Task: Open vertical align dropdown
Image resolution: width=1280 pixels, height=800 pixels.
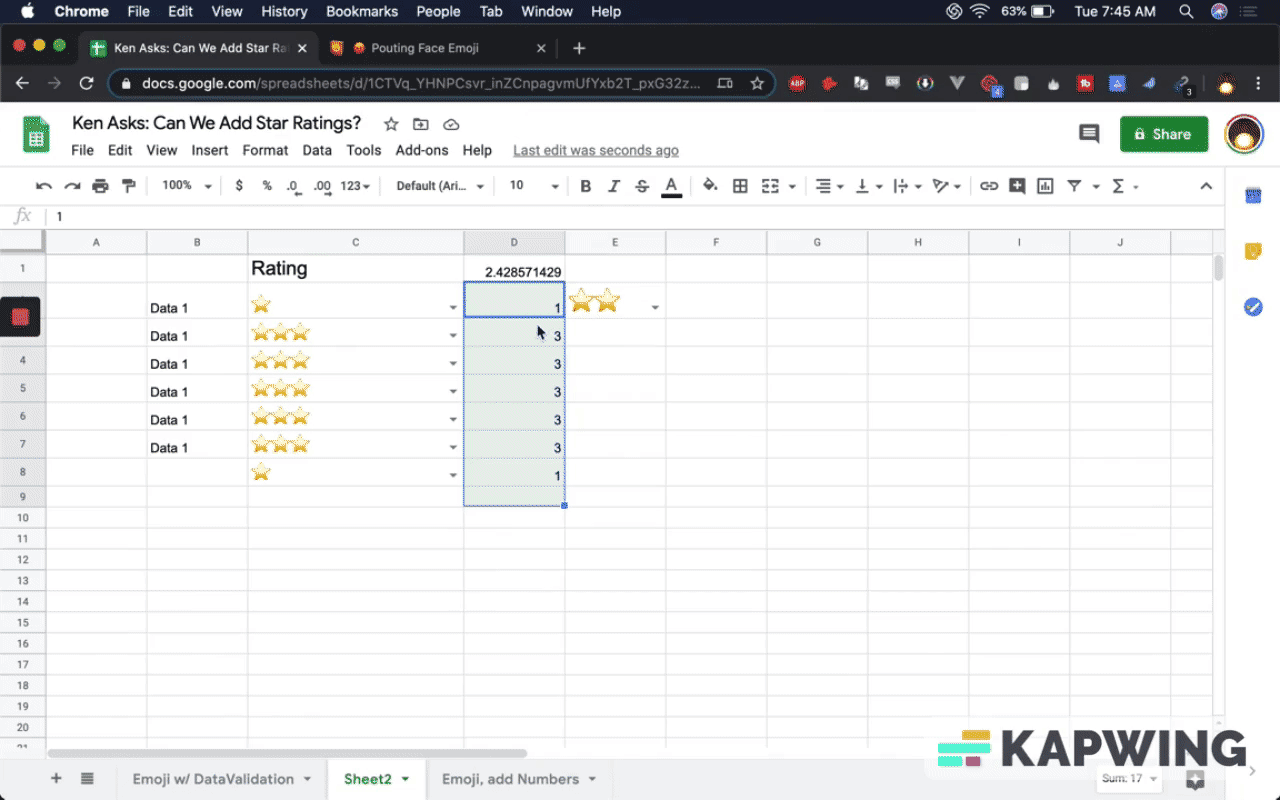Action: [x=868, y=186]
